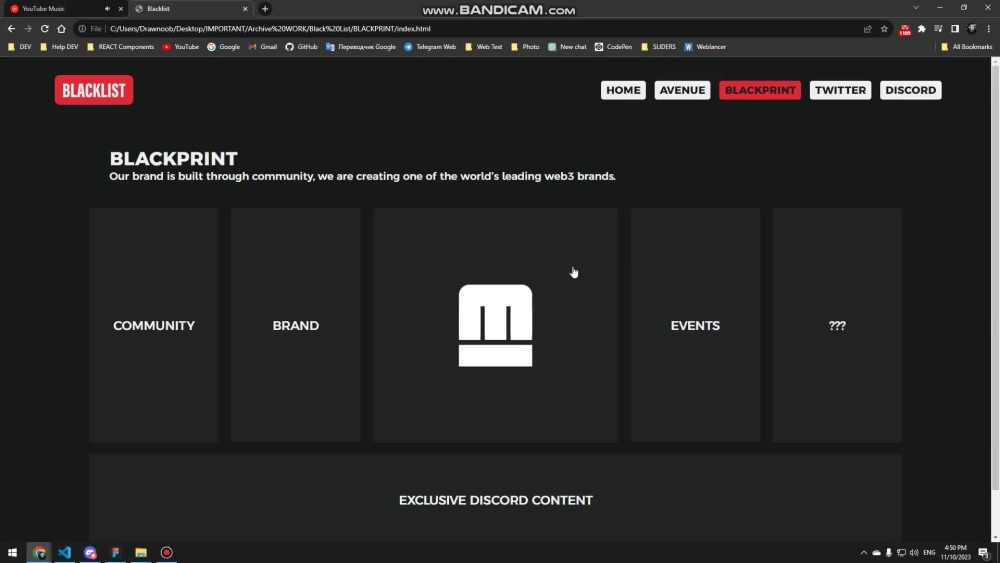Reload the current page
This screenshot has height=563, width=1000.
(x=45, y=29)
